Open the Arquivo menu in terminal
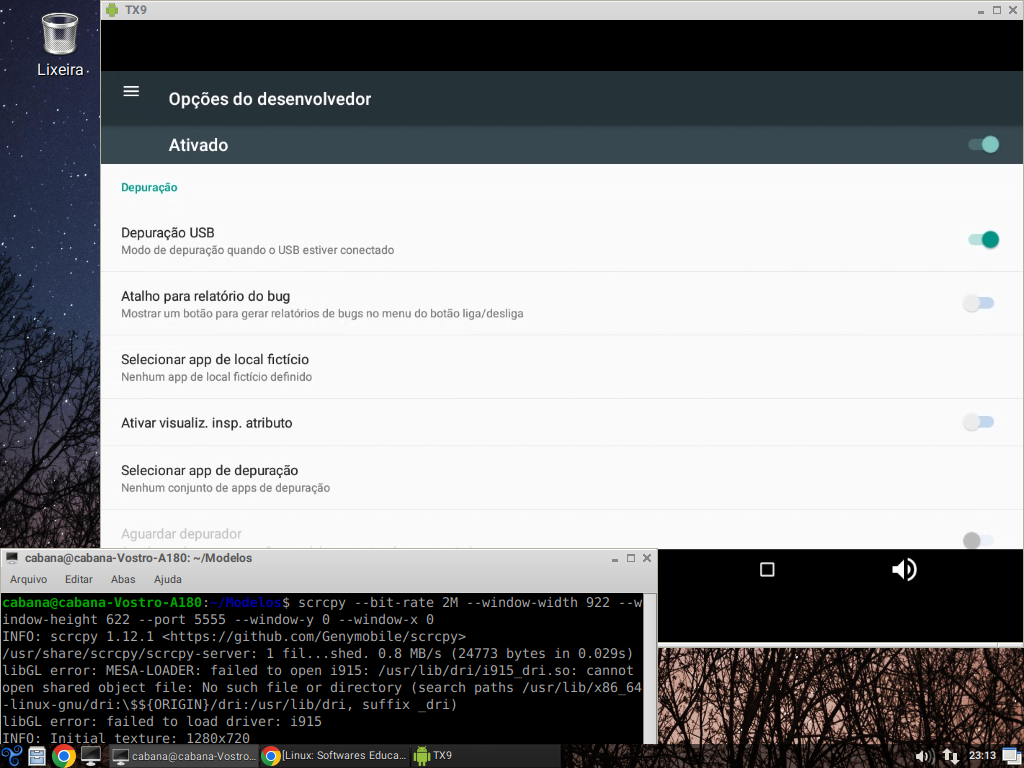This screenshot has height=768, width=1024. tap(29, 579)
